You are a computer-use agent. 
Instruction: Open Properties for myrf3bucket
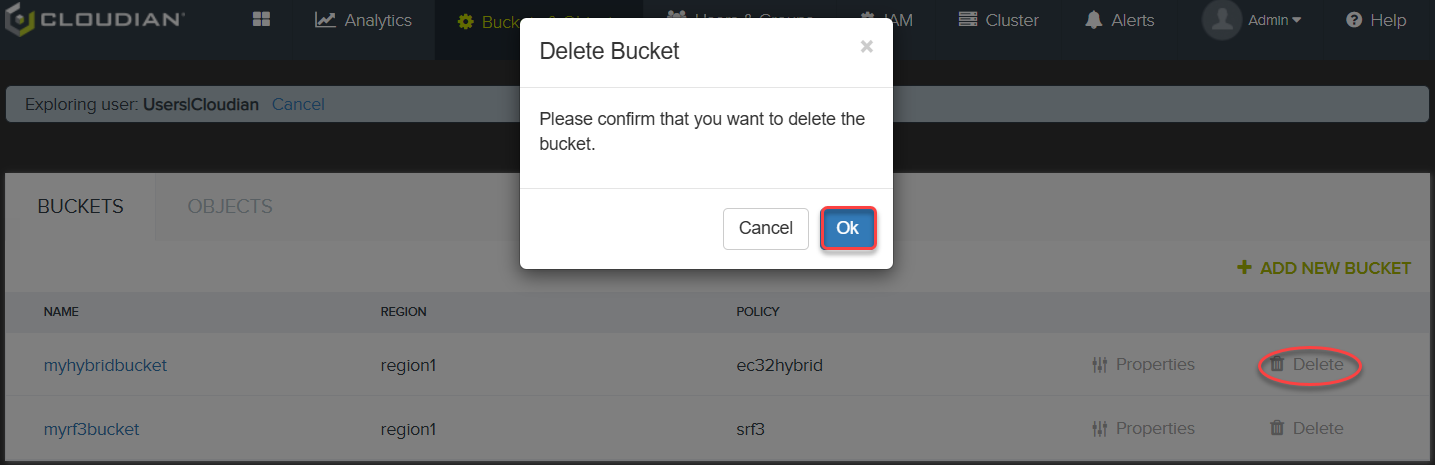coord(1144,428)
